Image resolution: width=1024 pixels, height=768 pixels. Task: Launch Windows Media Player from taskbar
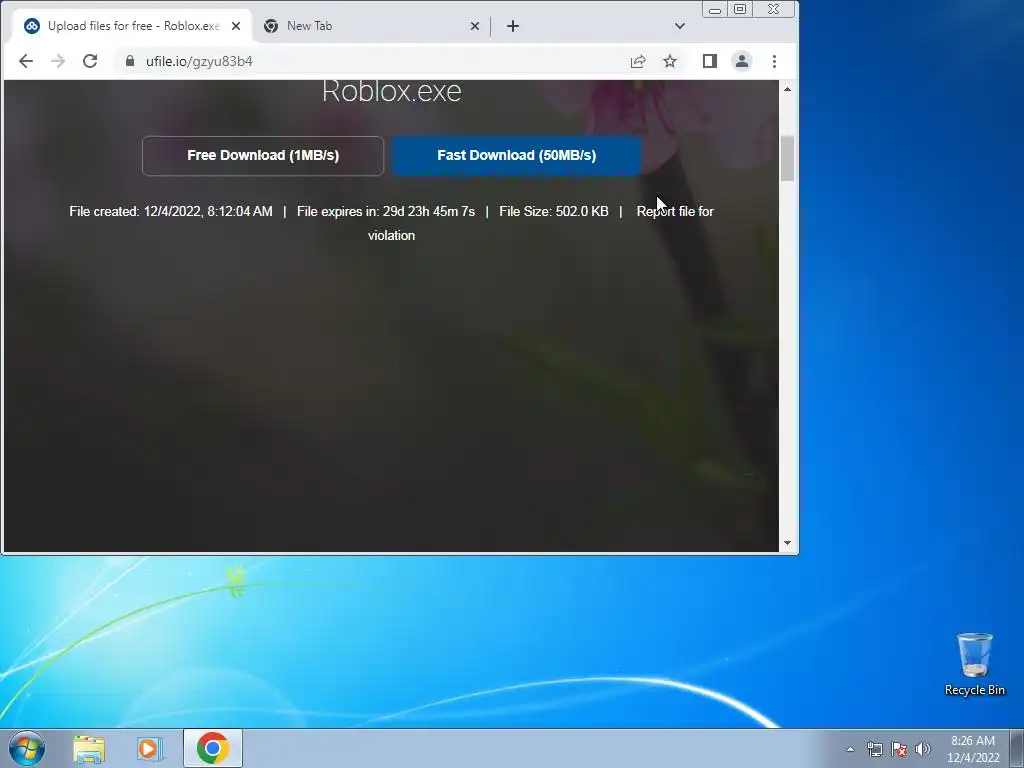coord(150,748)
